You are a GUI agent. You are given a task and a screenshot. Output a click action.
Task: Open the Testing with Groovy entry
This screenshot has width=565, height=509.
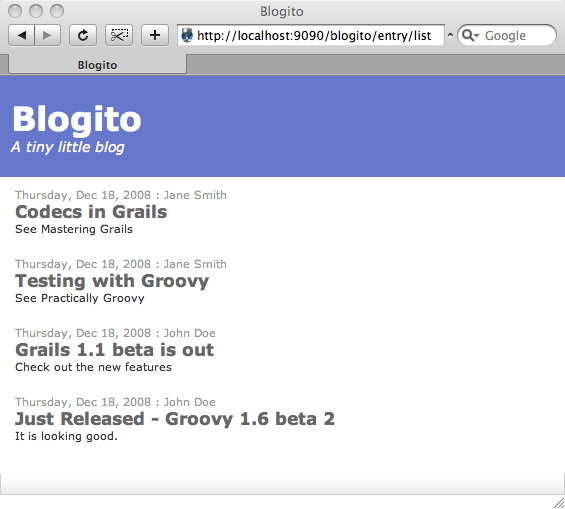[112, 281]
